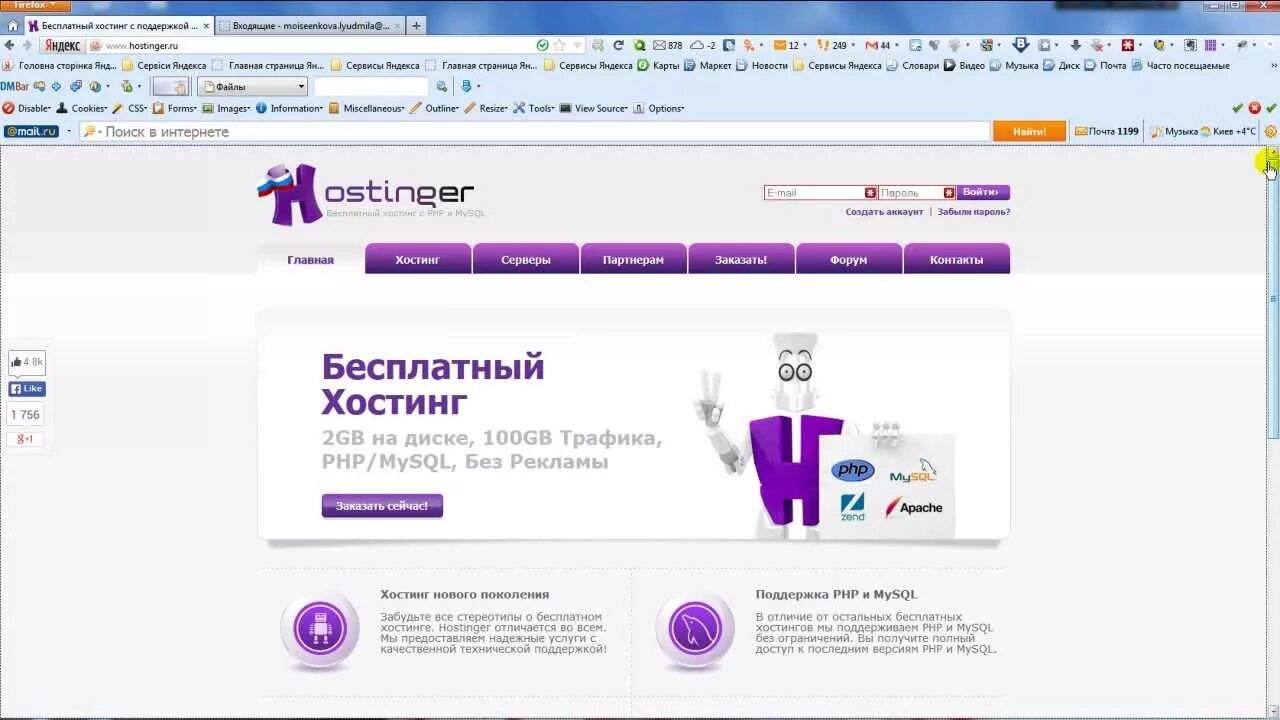Click the Заказать сейчас! button
Viewport: 1280px width, 720px height.
382,506
